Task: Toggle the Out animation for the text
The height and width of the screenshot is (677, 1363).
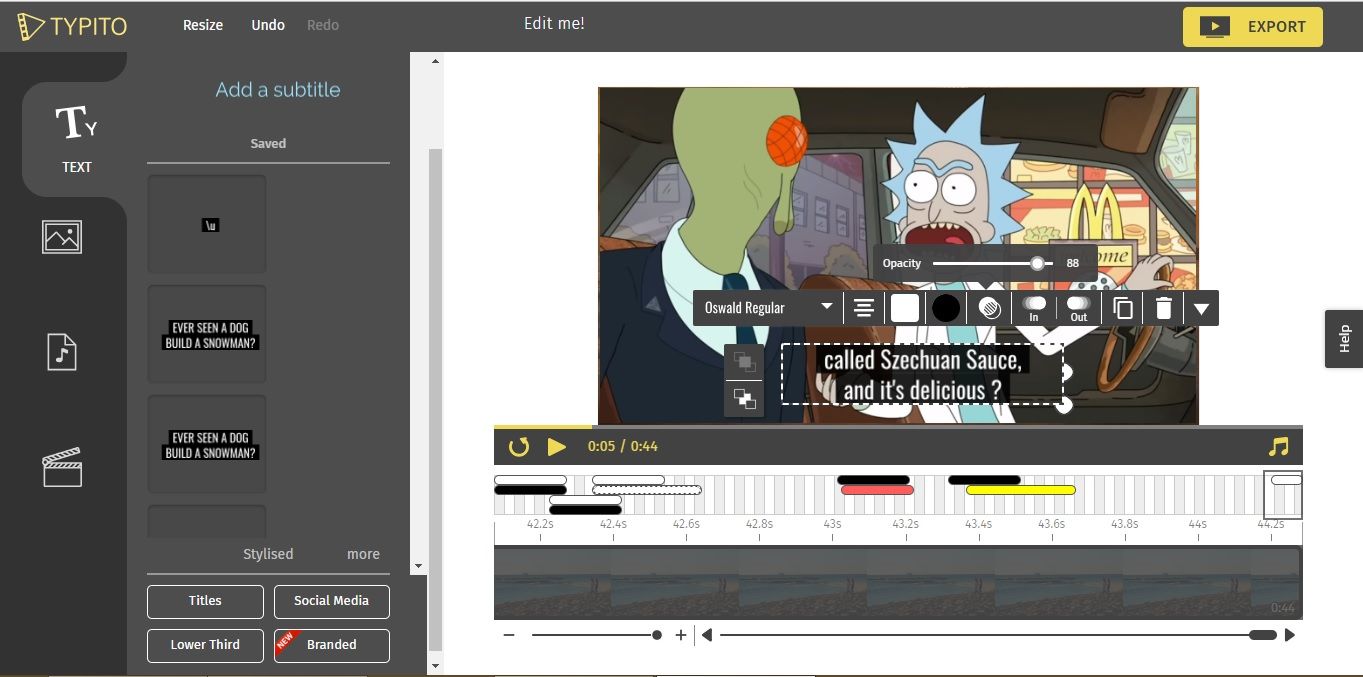Action: coord(1078,308)
